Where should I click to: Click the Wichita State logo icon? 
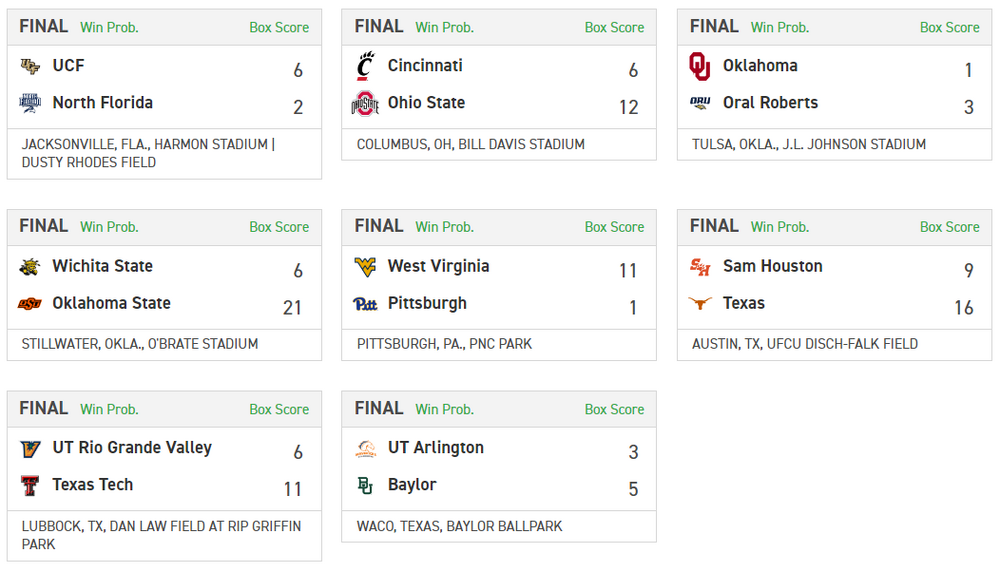30,267
